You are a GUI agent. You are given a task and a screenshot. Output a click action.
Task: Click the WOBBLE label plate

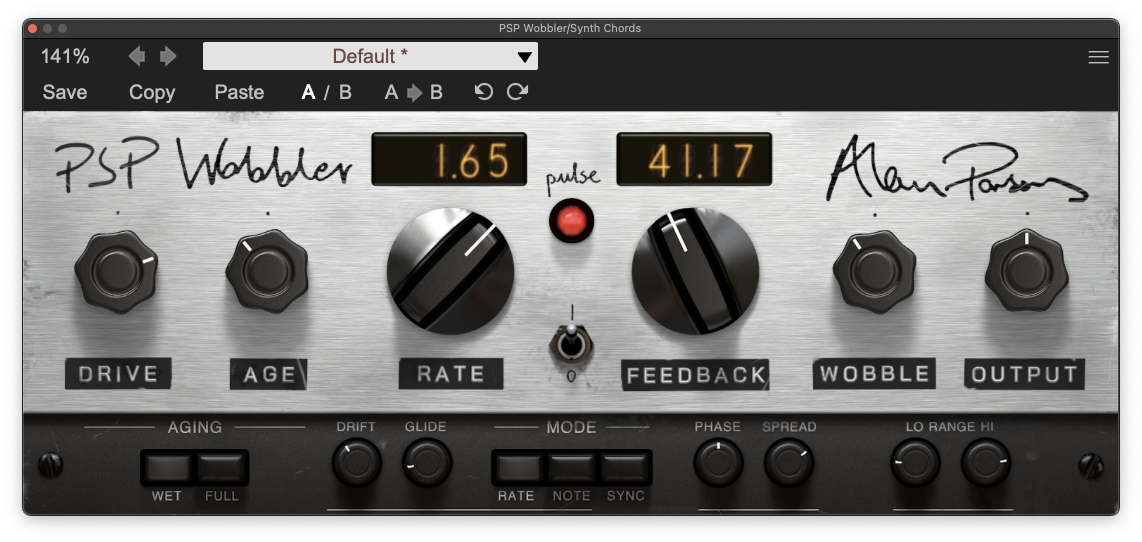point(875,374)
